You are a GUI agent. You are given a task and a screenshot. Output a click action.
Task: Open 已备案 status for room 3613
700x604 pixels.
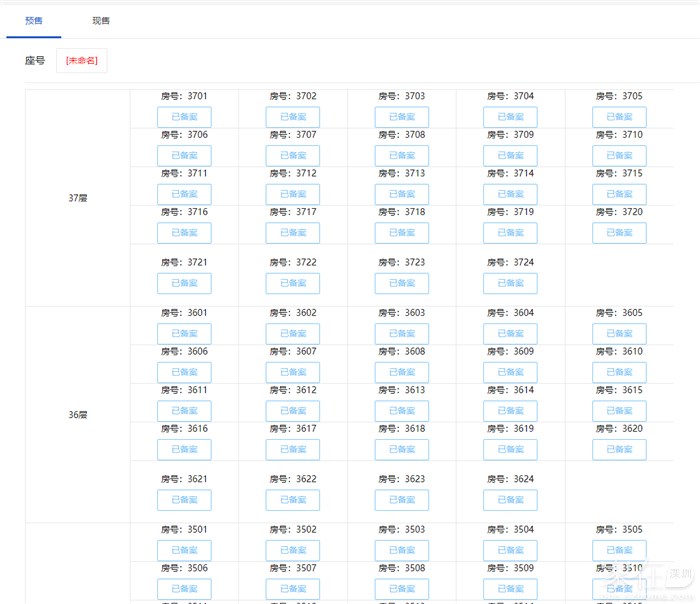point(401,411)
